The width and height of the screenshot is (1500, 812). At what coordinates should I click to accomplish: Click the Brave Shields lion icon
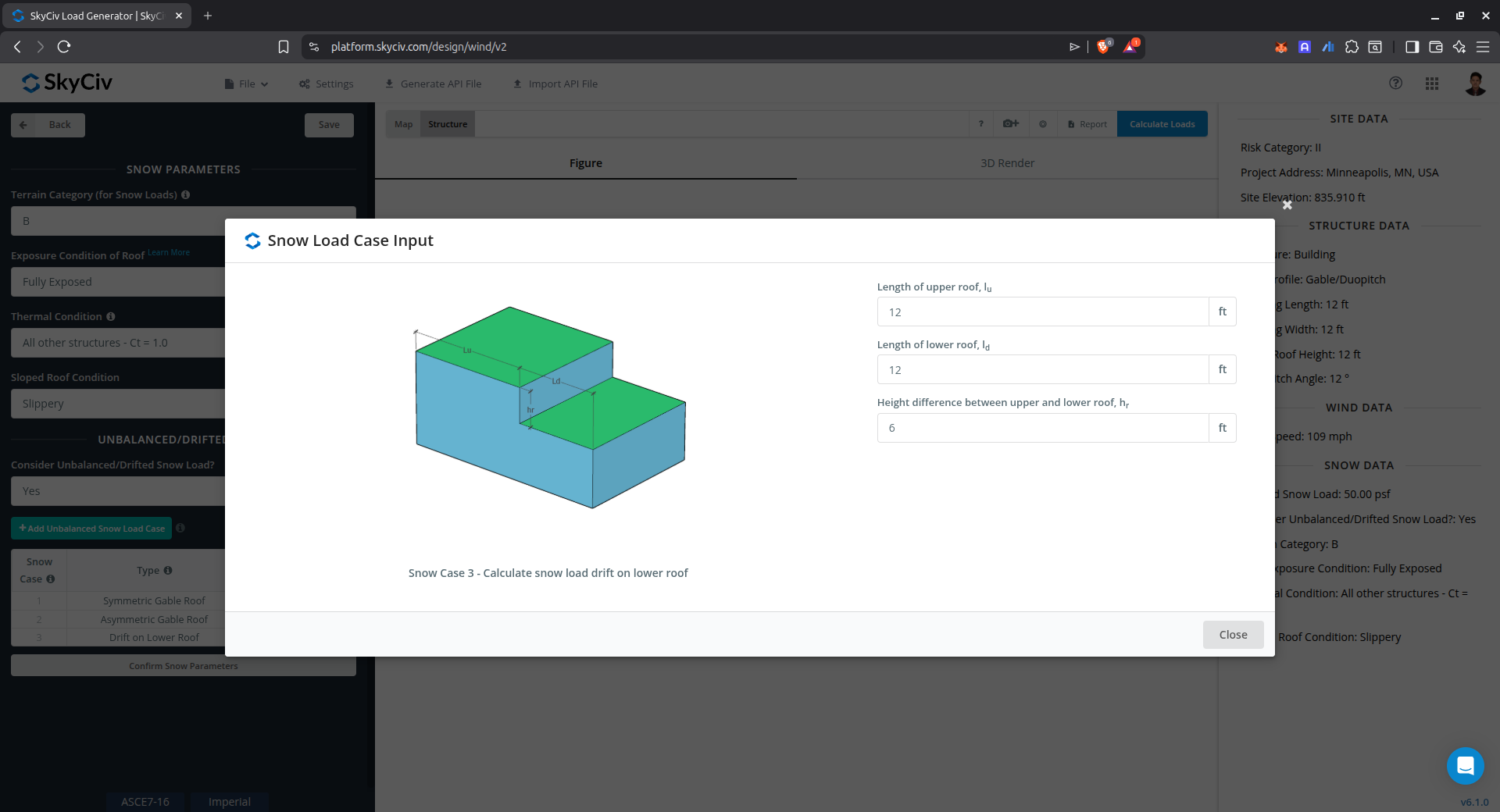tap(1102, 47)
